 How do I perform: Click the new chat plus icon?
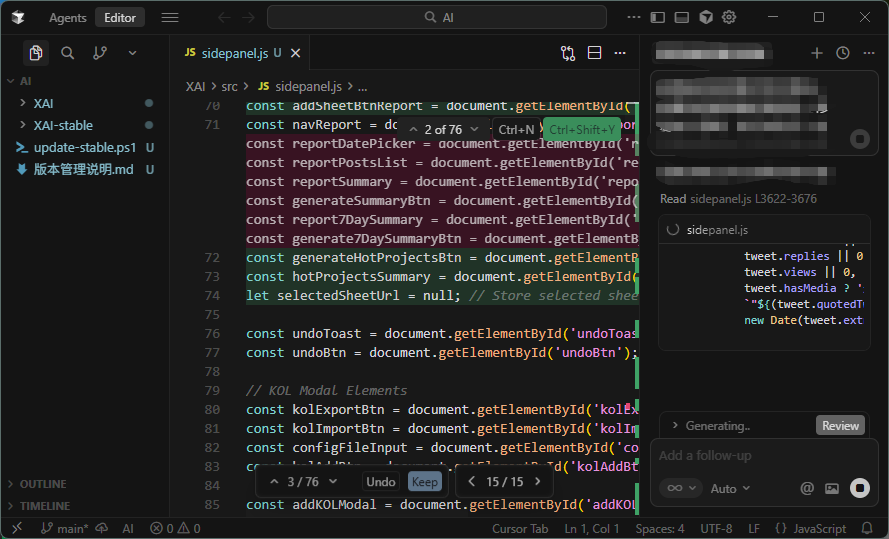point(817,53)
